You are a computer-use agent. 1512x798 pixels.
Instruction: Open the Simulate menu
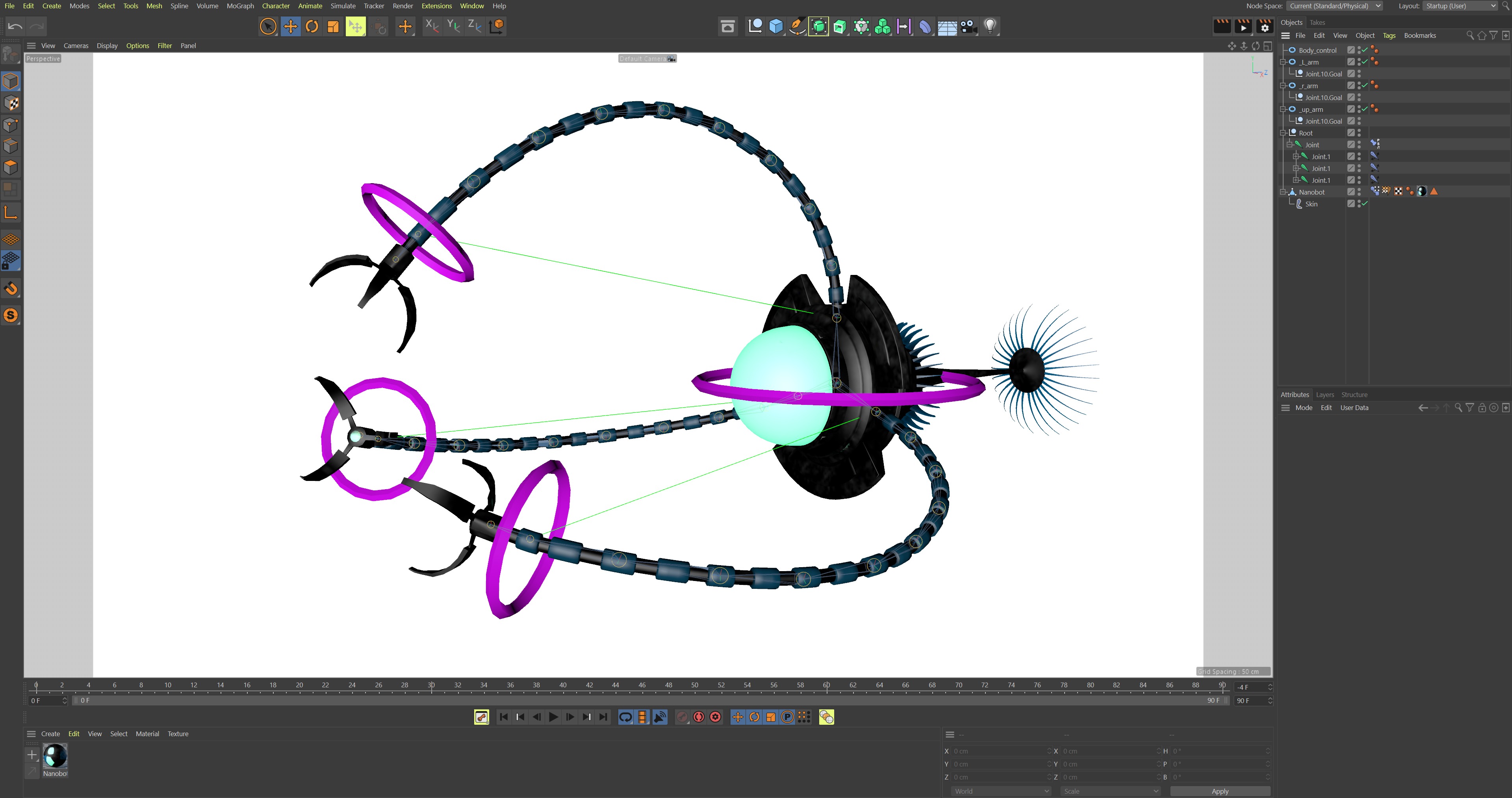click(343, 6)
